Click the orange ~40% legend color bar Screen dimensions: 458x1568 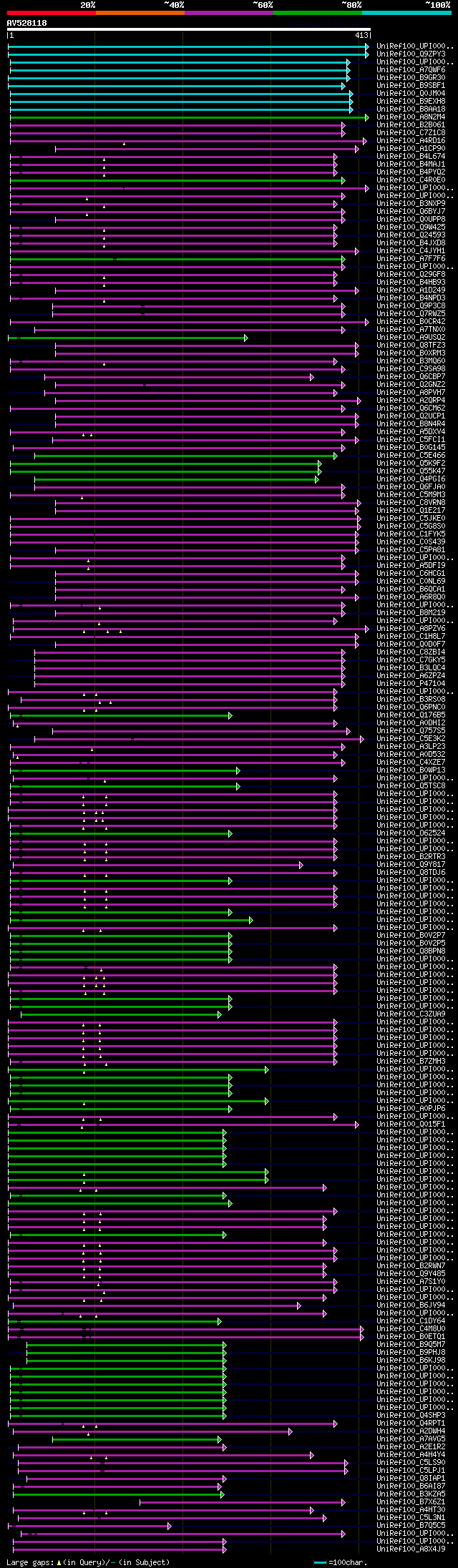(140, 12)
